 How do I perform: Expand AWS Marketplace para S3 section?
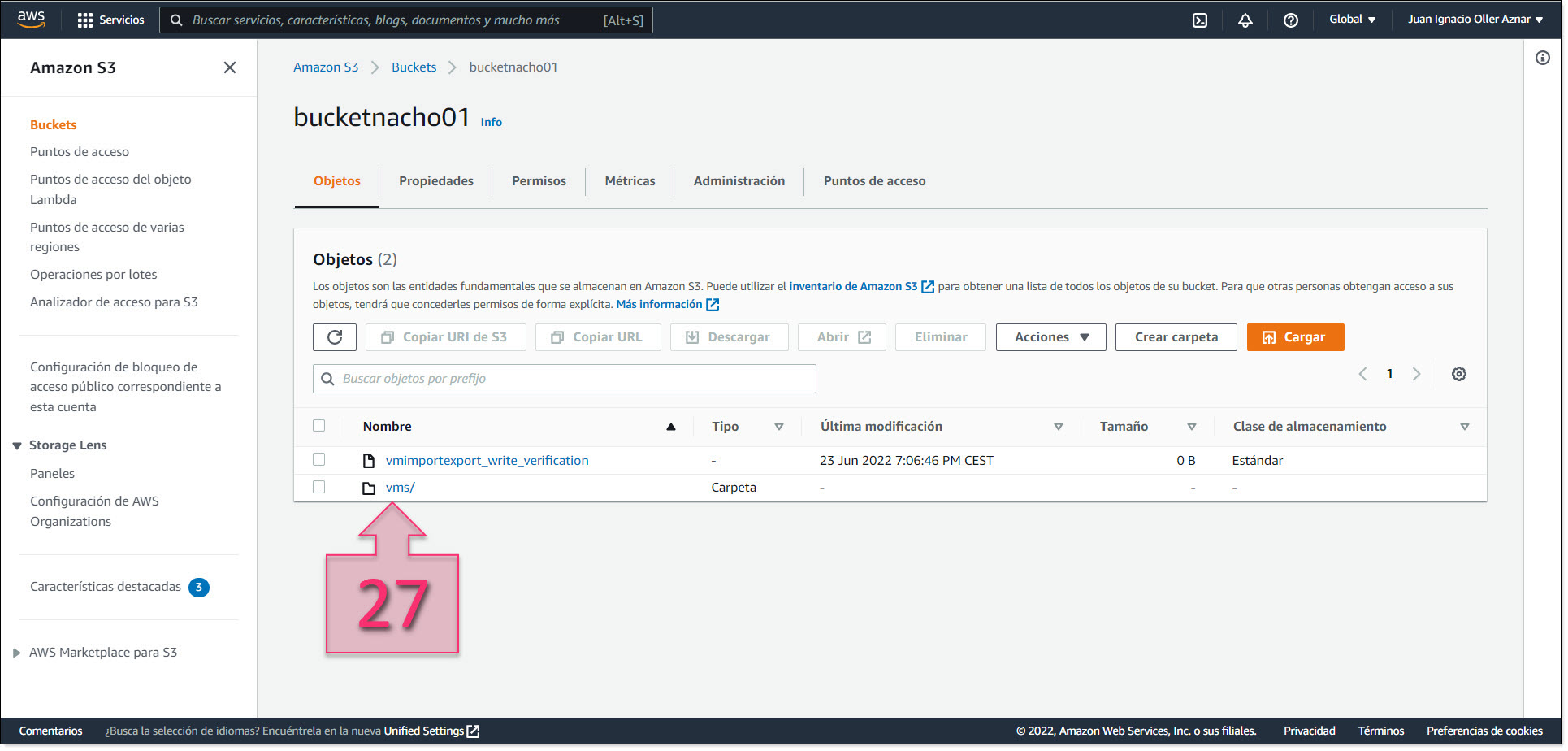[17, 653]
